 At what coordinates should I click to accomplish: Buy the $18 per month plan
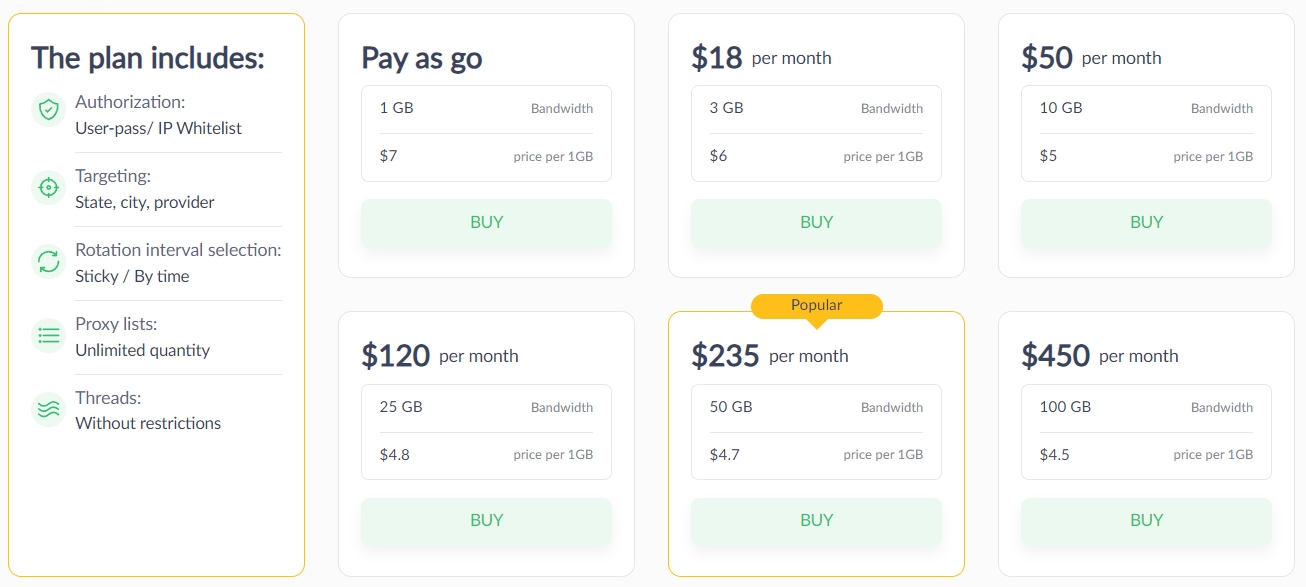(x=816, y=222)
